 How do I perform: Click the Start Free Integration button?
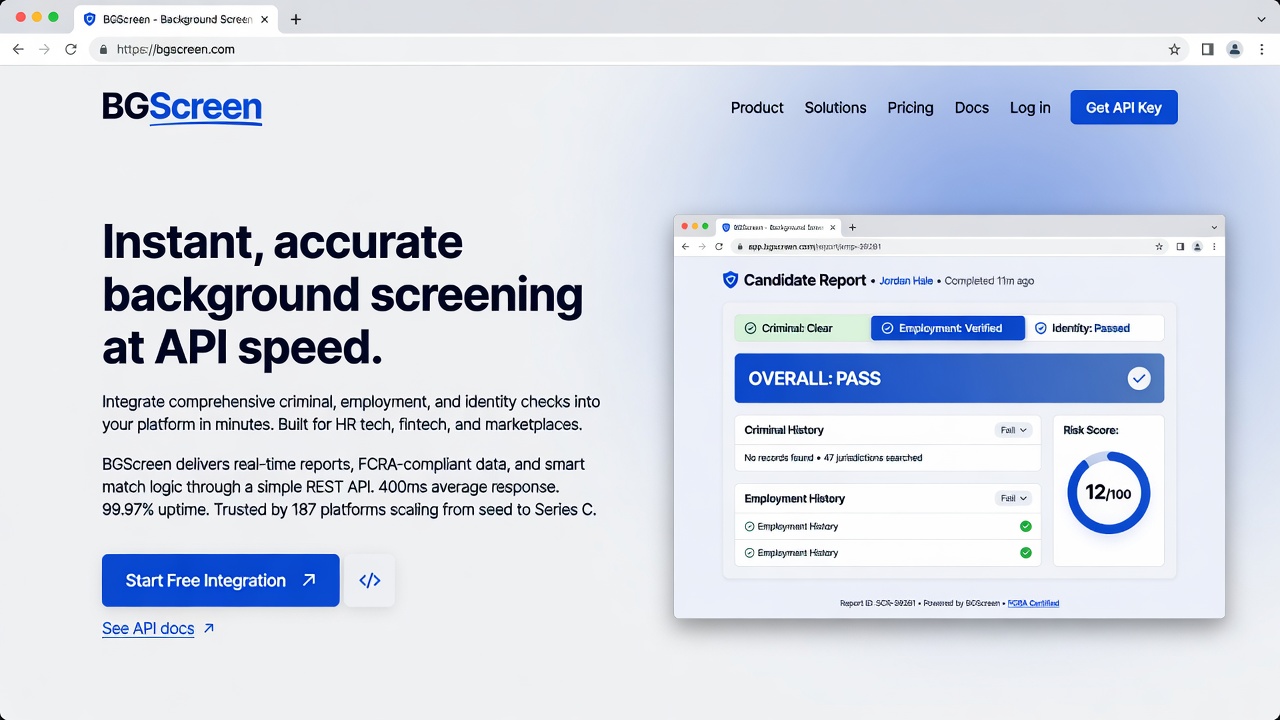(x=221, y=581)
